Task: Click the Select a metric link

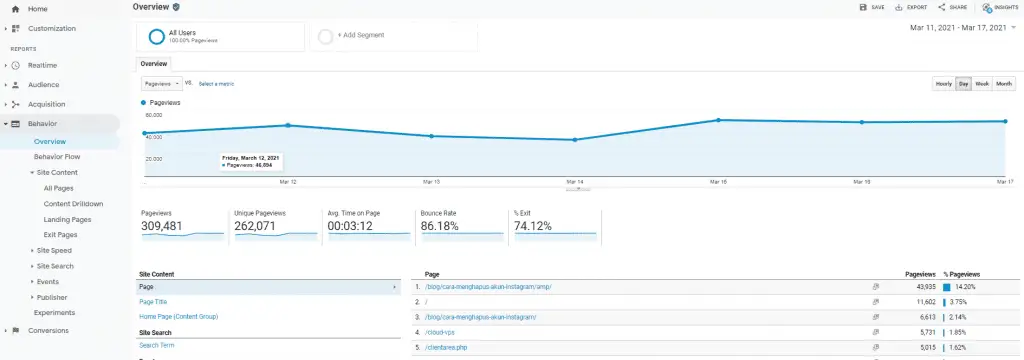Action: (216, 84)
